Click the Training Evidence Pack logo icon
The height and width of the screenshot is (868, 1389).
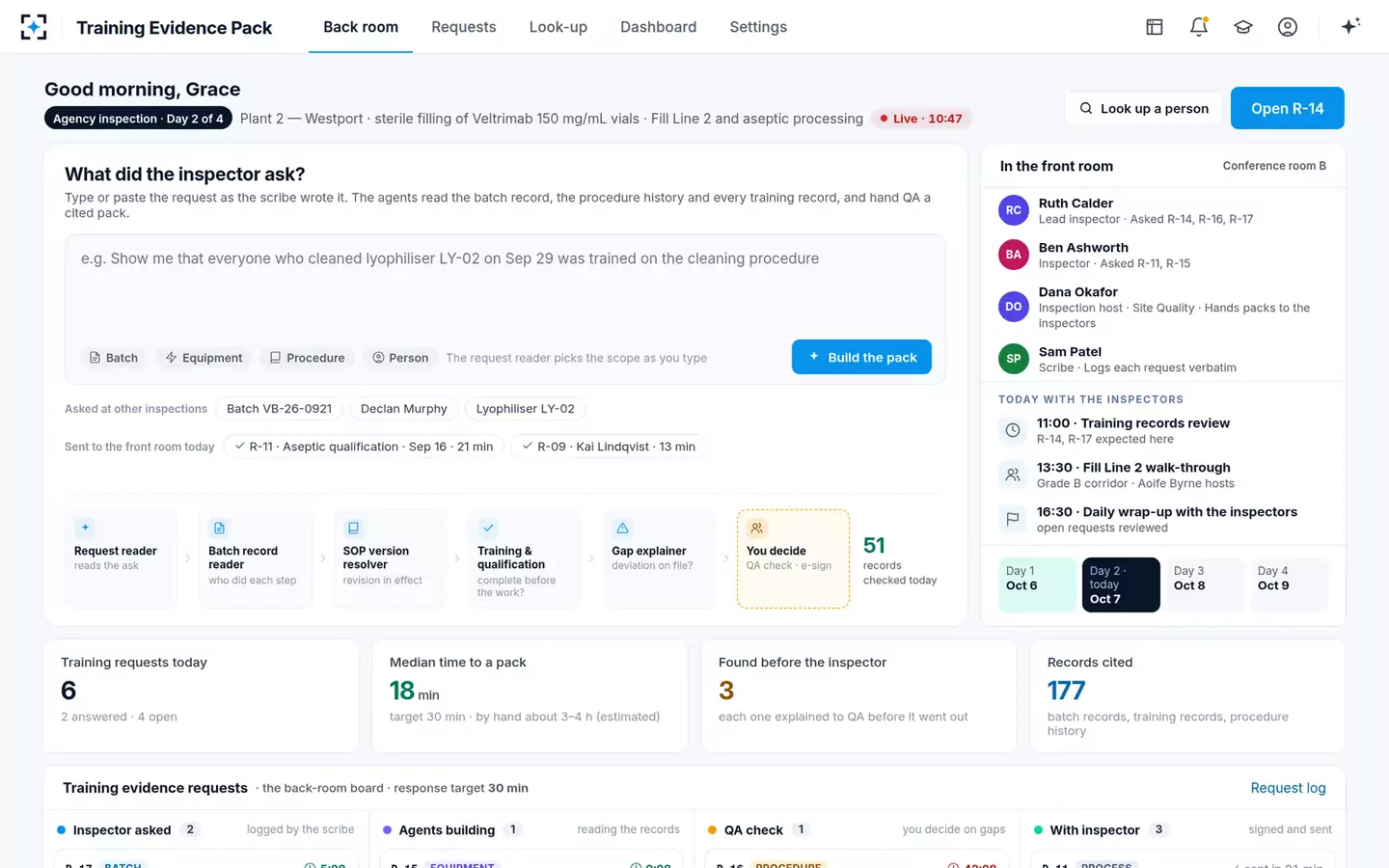click(x=34, y=27)
